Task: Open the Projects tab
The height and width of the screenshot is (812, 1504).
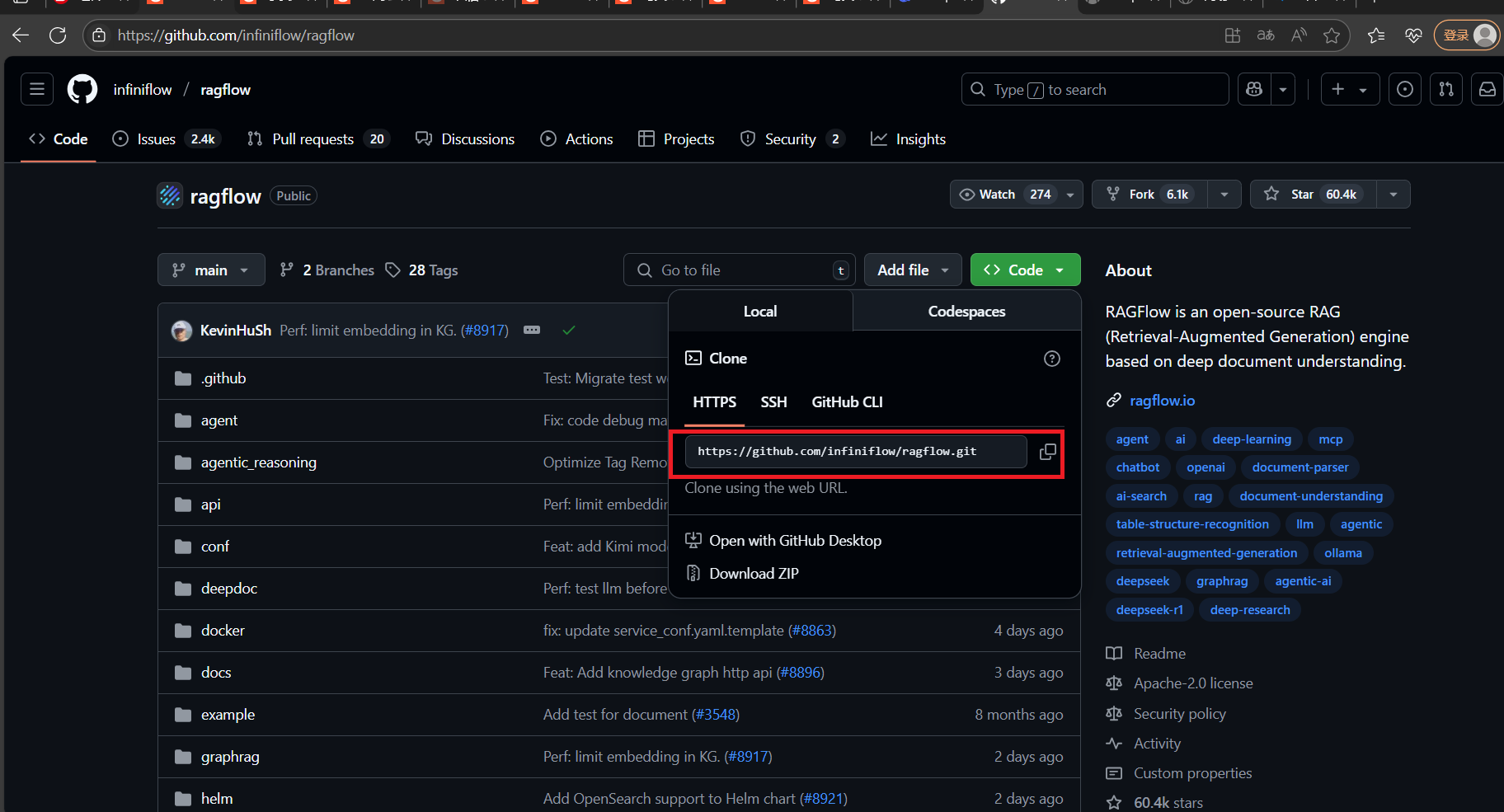Action: click(x=676, y=139)
